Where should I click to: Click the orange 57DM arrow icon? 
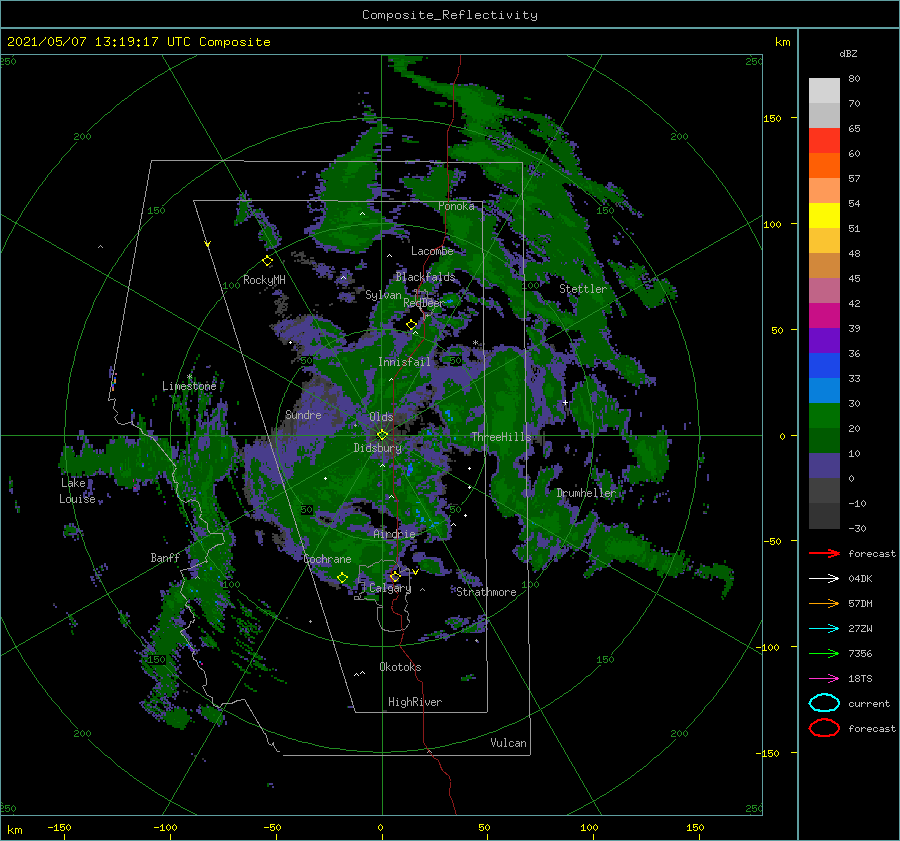pyautogui.click(x=824, y=603)
